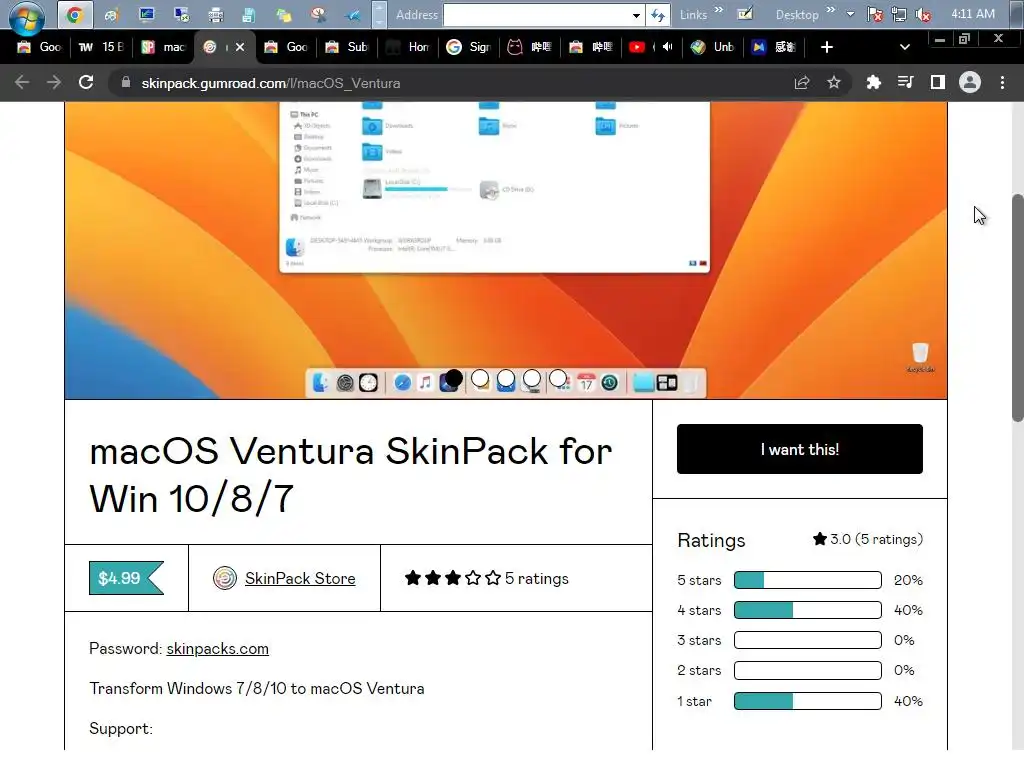The height and width of the screenshot is (768, 1024).
Task: Open the skinpacks.com password link
Action: click(217, 648)
